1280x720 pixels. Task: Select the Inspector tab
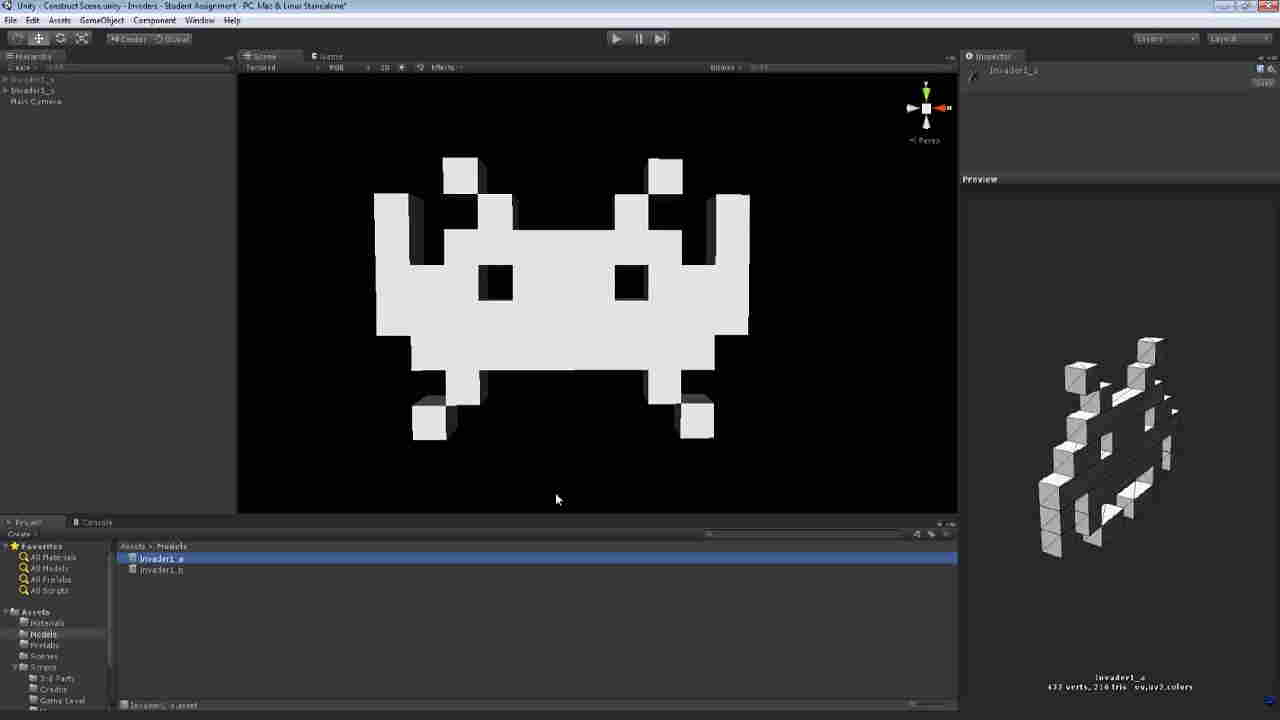(x=990, y=57)
